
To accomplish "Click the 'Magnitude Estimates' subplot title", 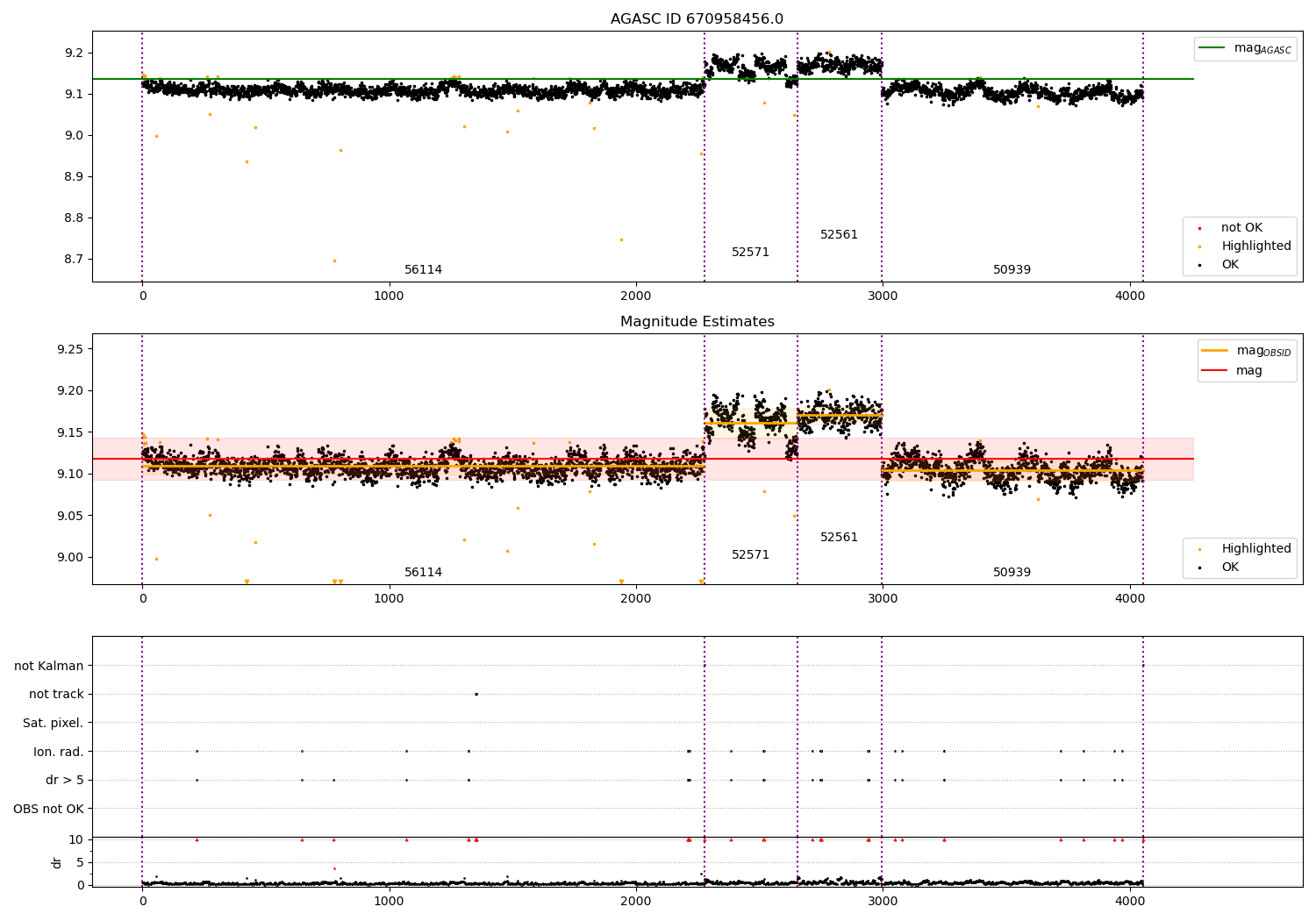I will pos(697,322).
